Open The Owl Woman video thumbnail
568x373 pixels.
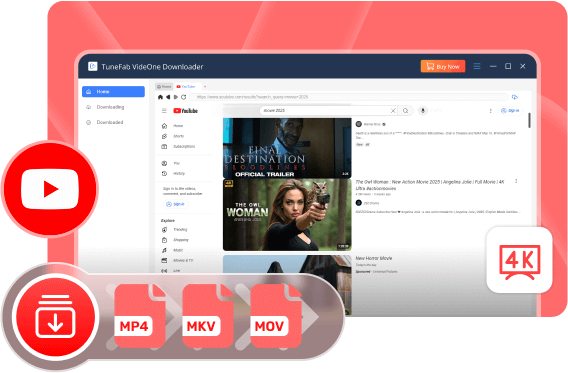287,215
